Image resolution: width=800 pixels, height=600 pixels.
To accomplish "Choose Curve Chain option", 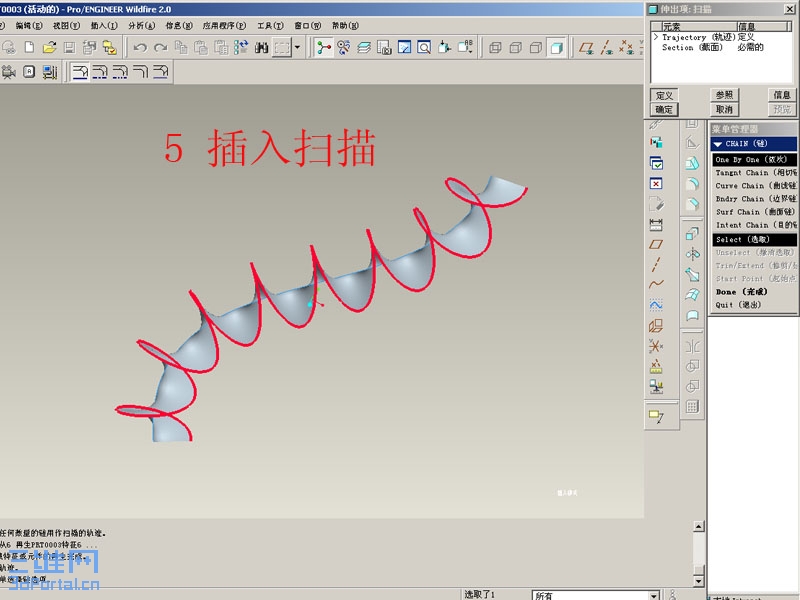I will (x=754, y=186).
